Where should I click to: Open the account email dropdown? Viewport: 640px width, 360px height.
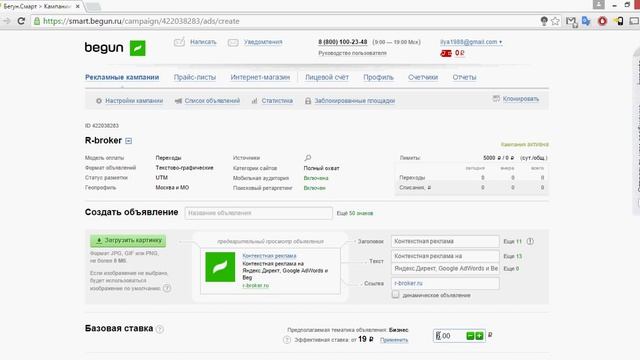[x=471, y=42]
